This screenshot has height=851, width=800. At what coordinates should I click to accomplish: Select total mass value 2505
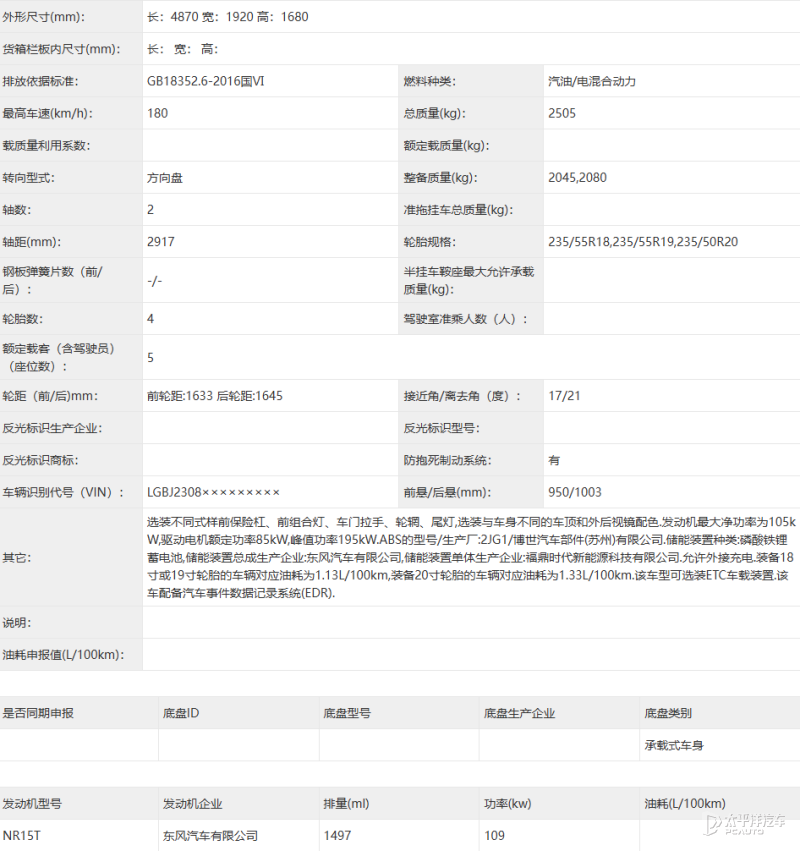[x=562, y=113]
